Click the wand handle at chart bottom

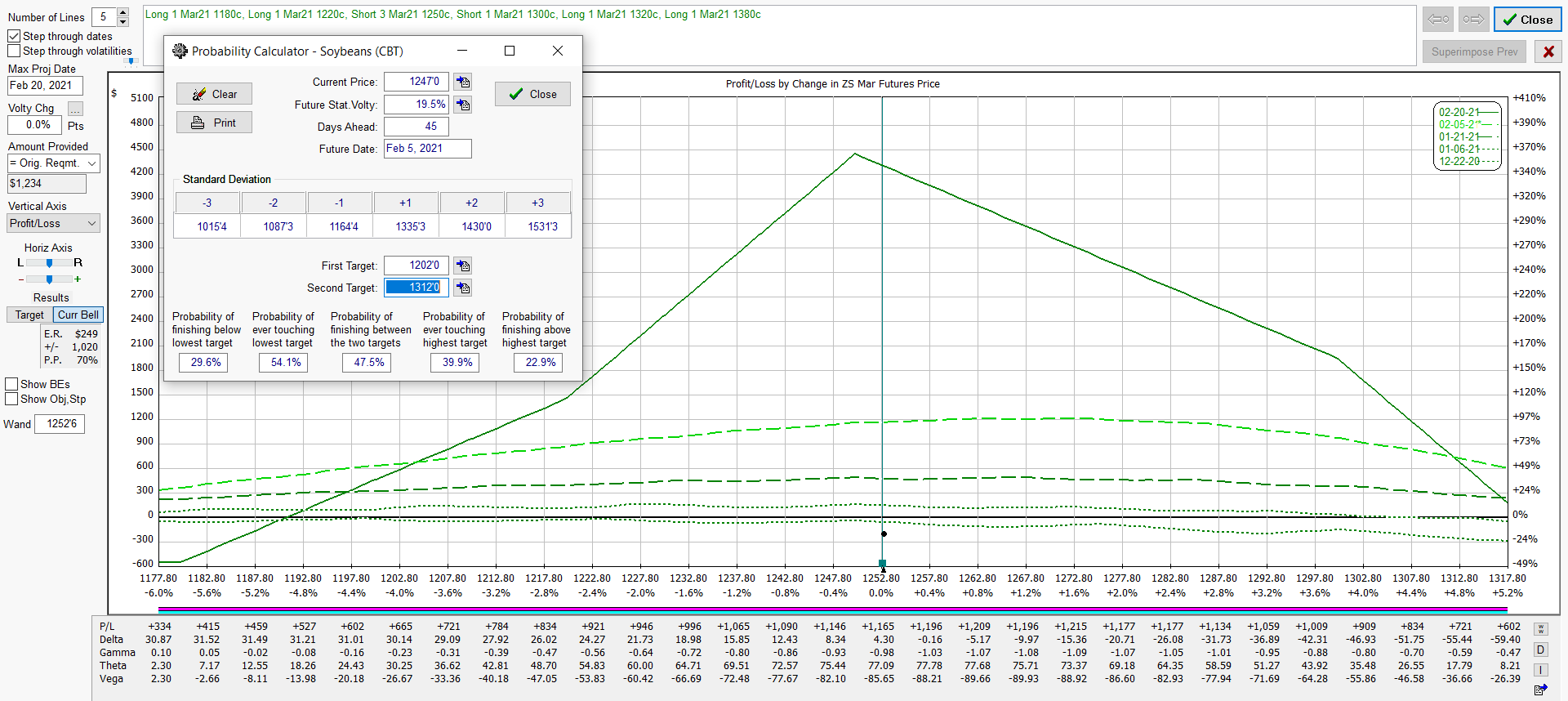click(882, 563)
